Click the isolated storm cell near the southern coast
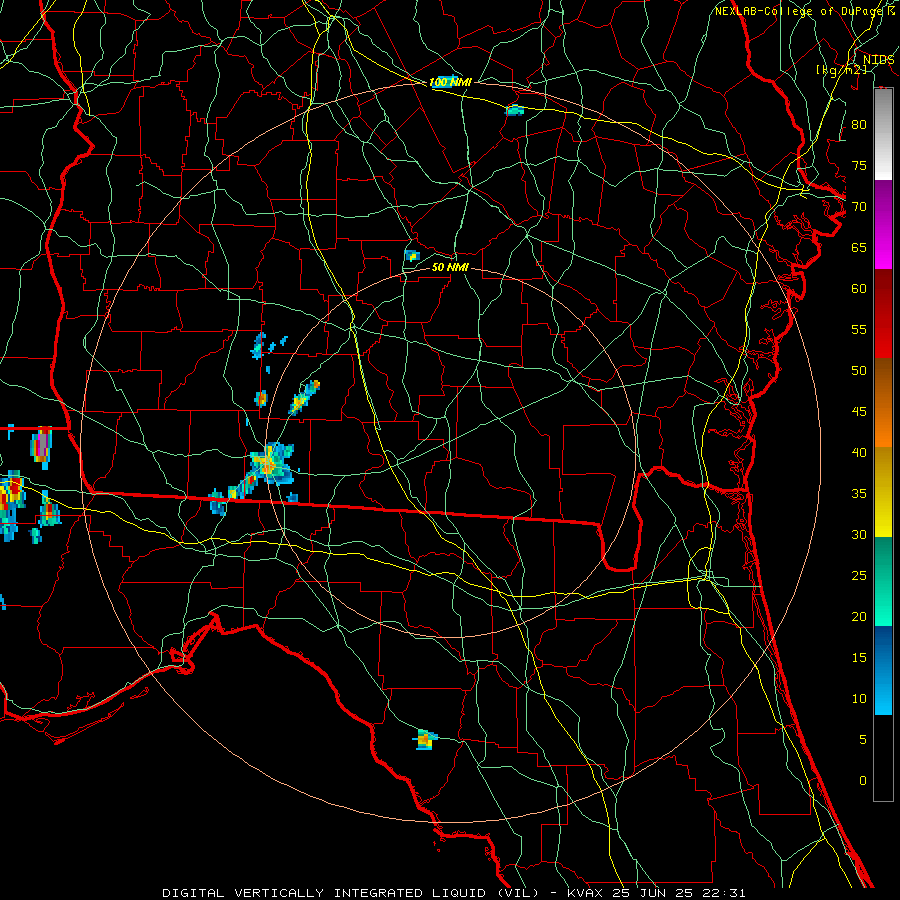900x900 pixels. click(425, 739)
